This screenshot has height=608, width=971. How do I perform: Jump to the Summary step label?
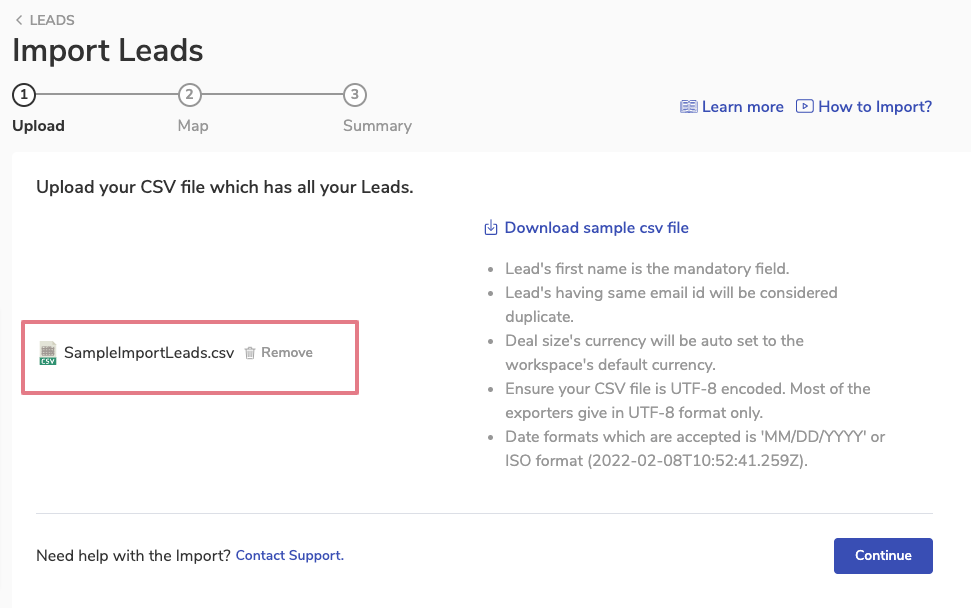377,126
